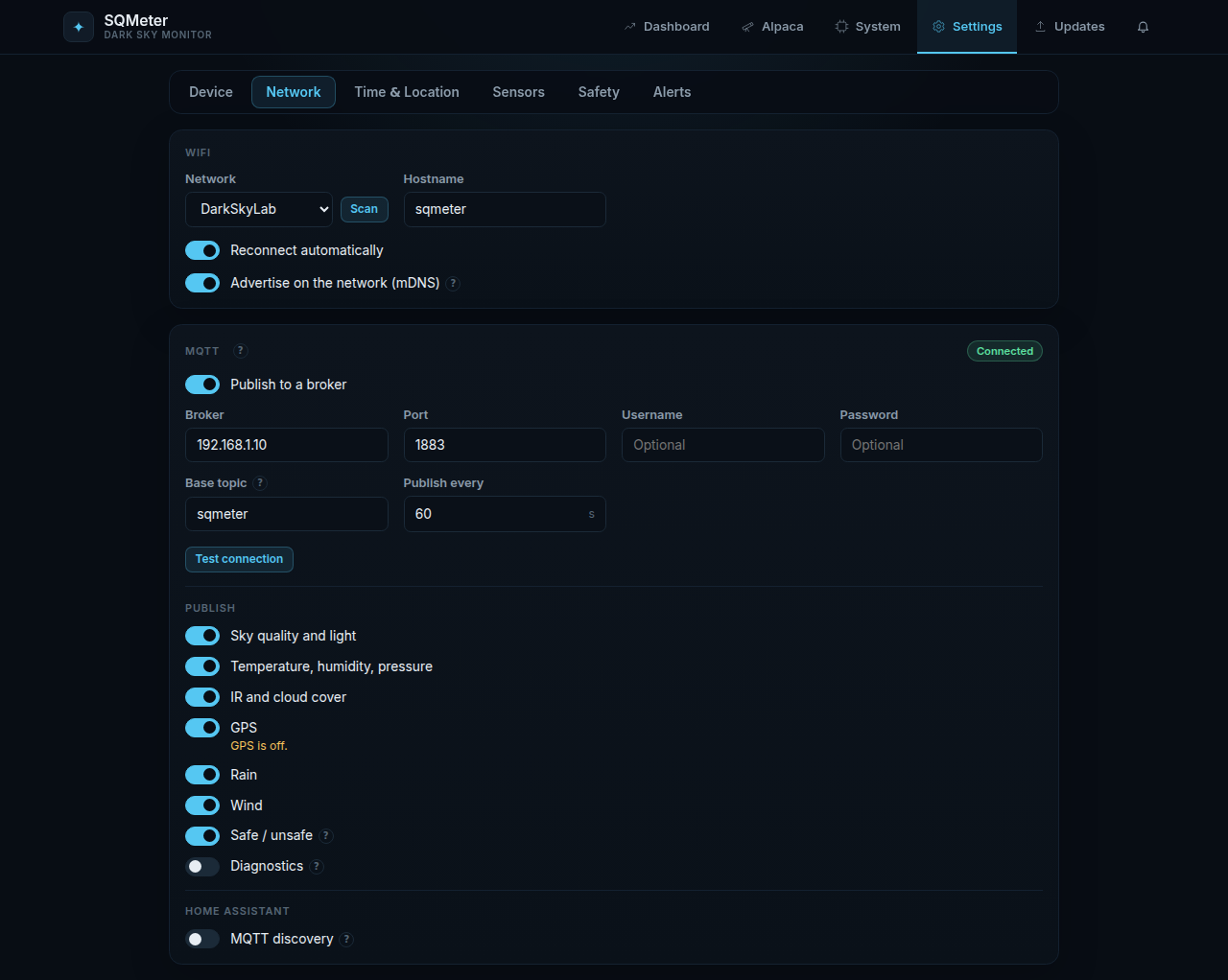Turn off Safe / unsafe publishing
The image size is (1228, 980).
(202, 836)
